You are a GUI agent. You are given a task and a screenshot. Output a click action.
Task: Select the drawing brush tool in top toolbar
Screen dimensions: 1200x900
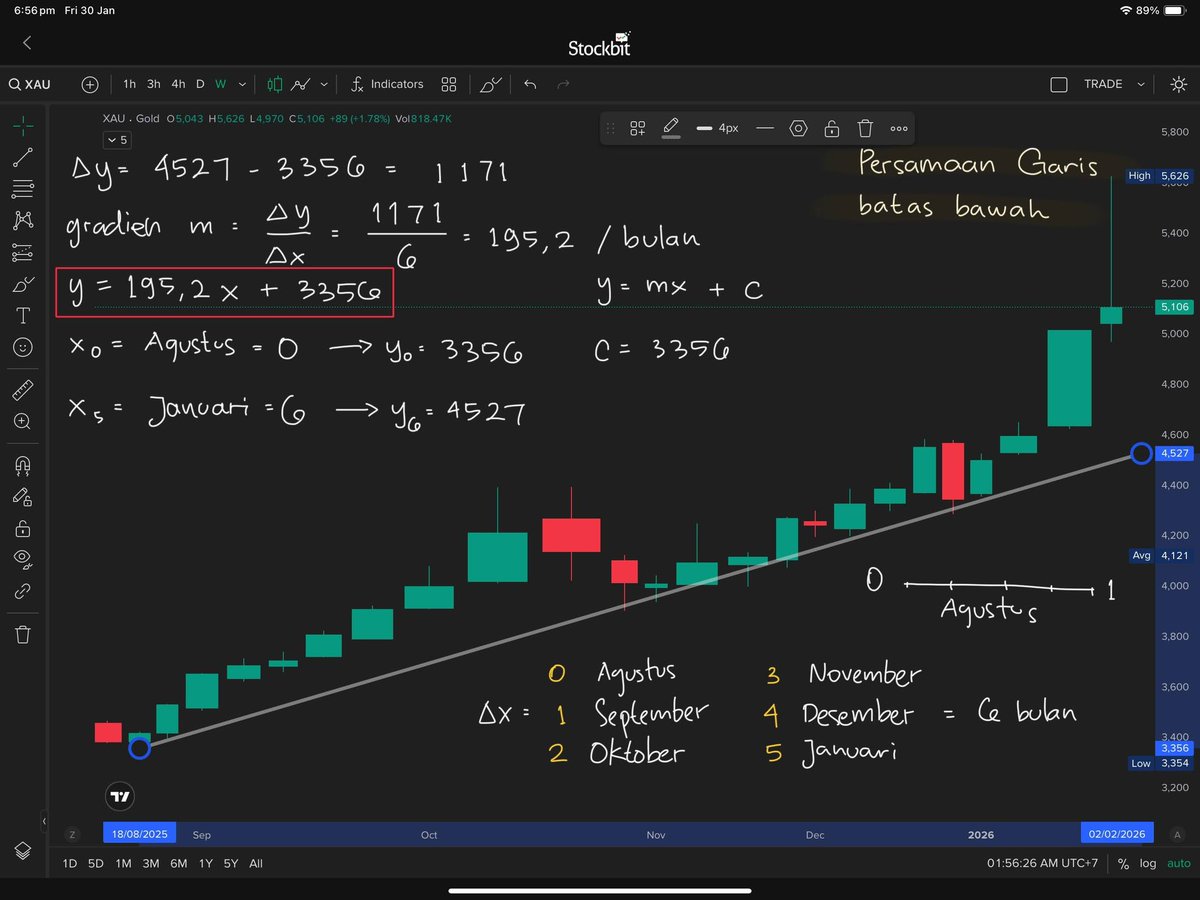point(489,85)
